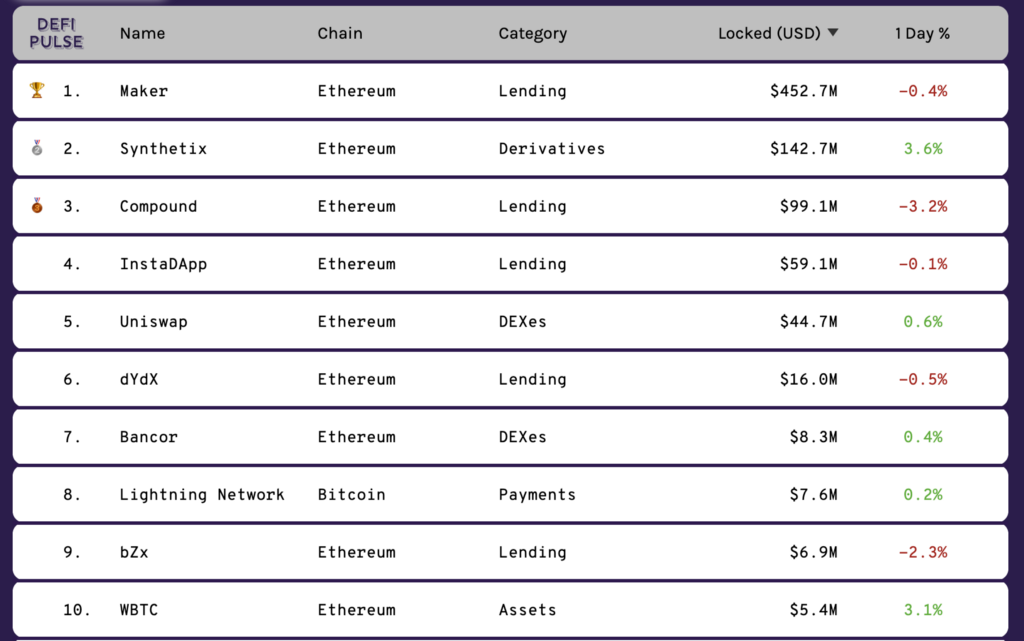Open the Lightning Network listing
The image size is (1024, 641).
202,495
